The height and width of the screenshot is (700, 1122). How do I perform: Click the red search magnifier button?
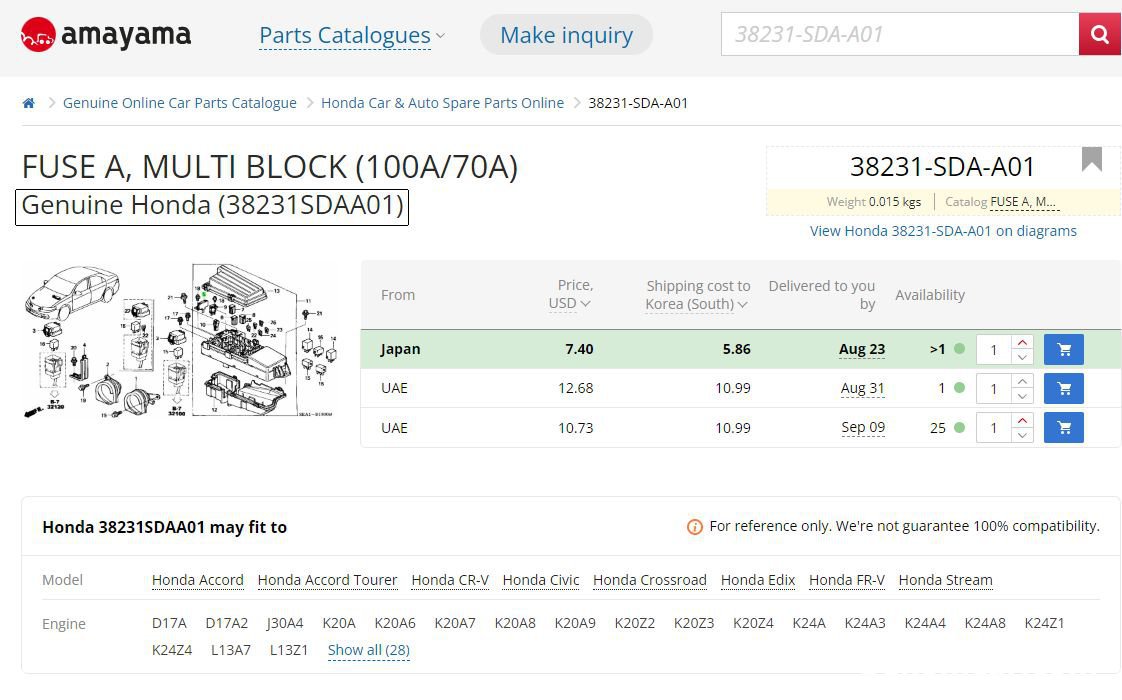1099,34
